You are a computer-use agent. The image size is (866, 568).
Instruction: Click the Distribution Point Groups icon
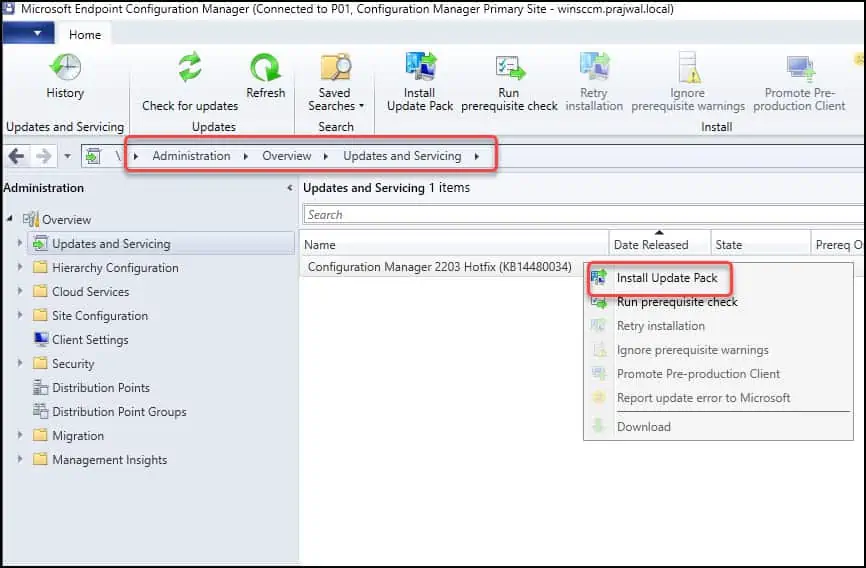[40, 411]
